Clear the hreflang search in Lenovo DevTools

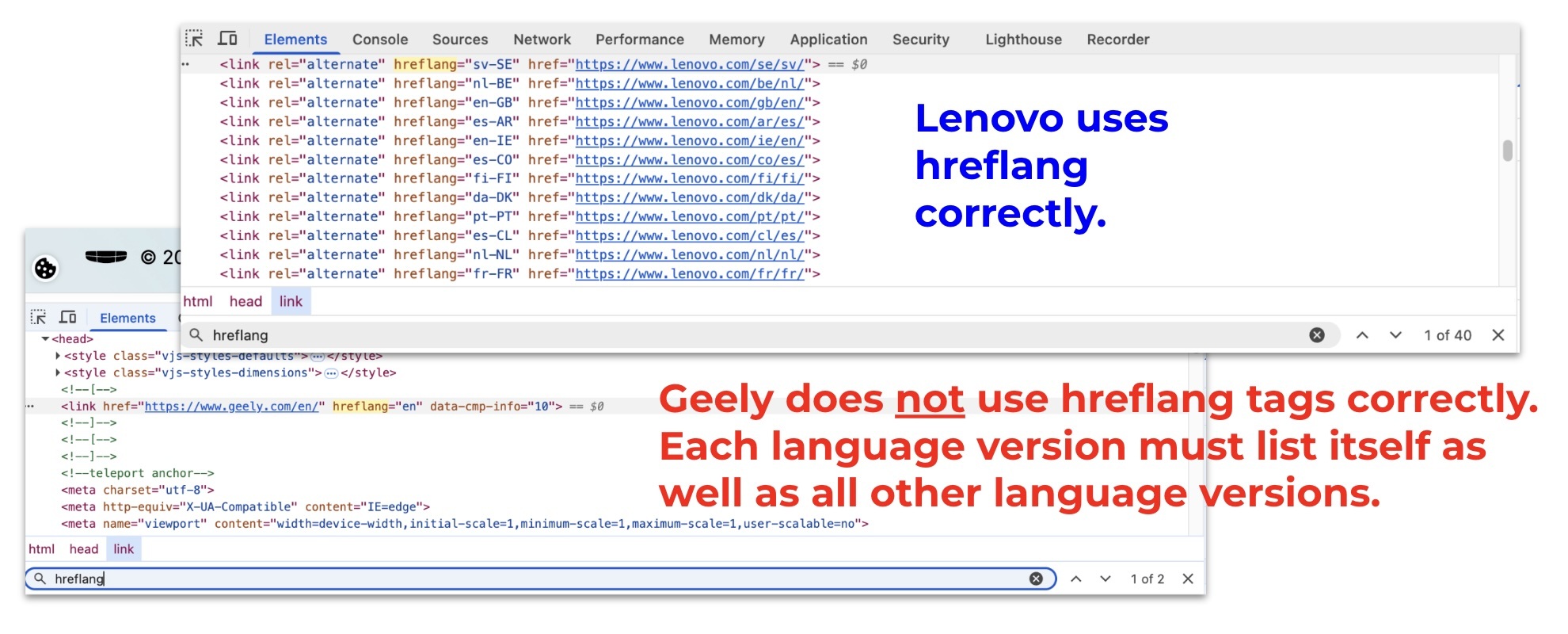coord(1317,335)
